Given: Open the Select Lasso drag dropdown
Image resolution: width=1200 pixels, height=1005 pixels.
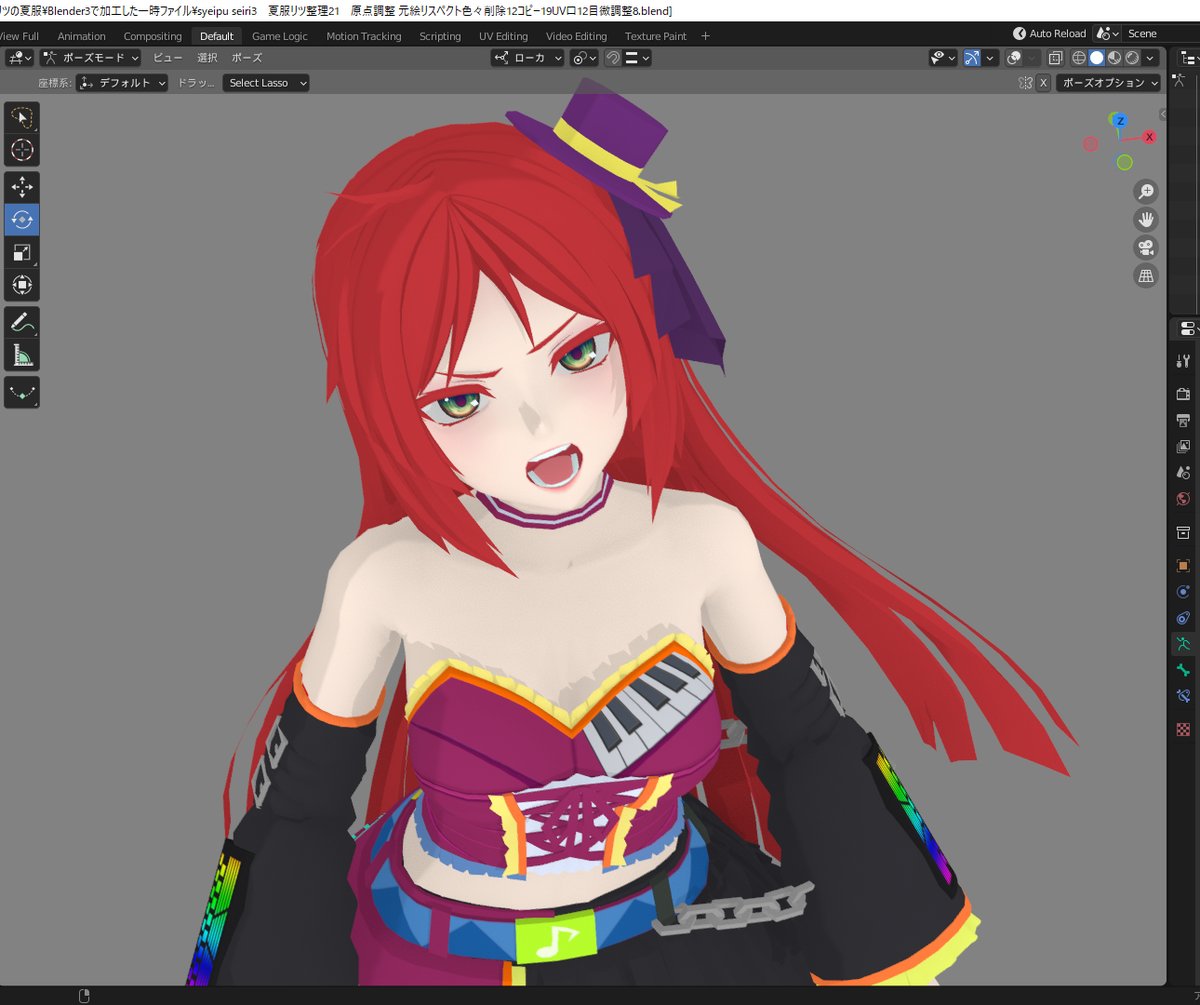Looking at the screenshot, I should [266, 83].
